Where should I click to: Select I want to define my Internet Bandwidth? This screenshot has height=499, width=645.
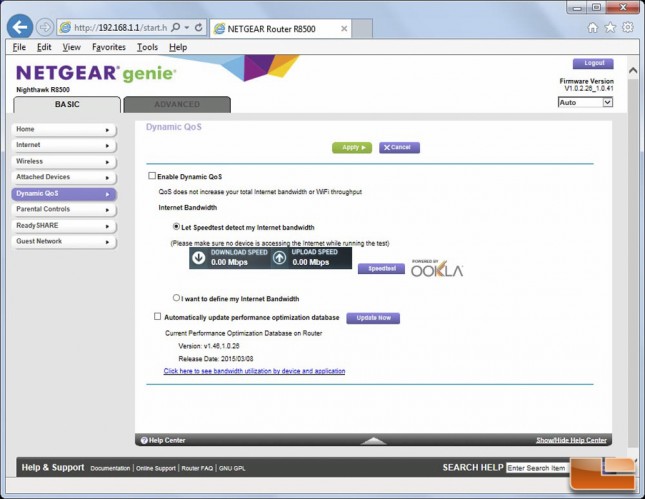point(176,297)
